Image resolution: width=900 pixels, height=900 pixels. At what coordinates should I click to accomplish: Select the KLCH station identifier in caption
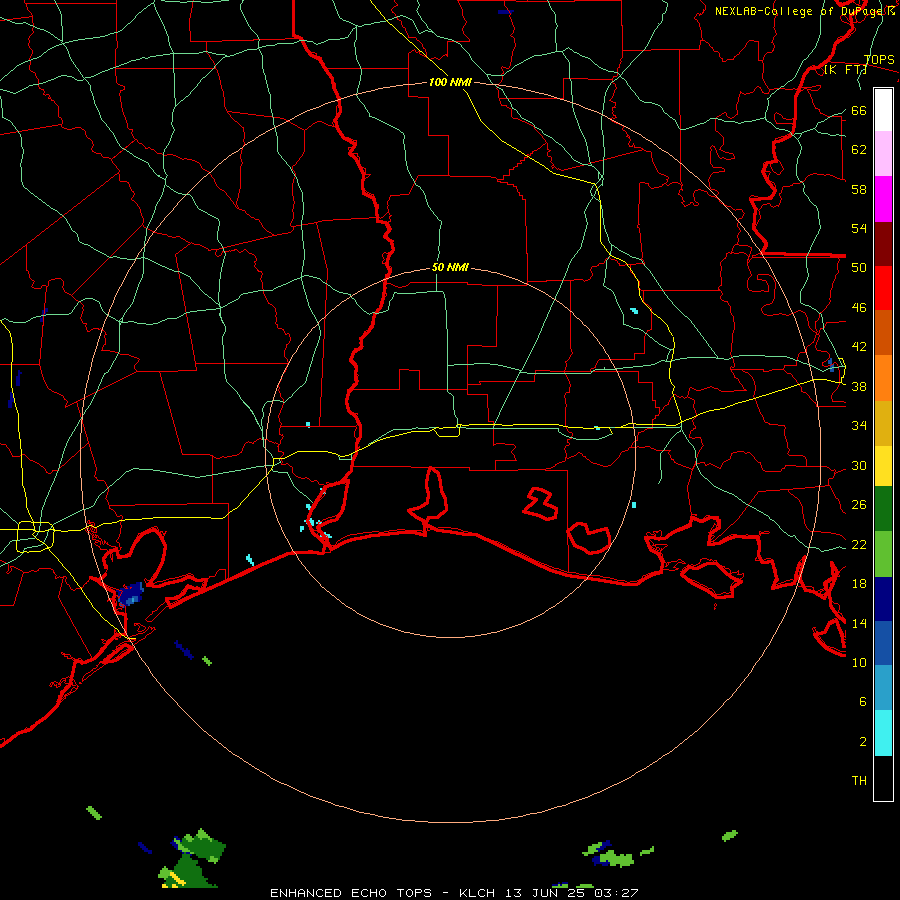(x=477, y=893)
